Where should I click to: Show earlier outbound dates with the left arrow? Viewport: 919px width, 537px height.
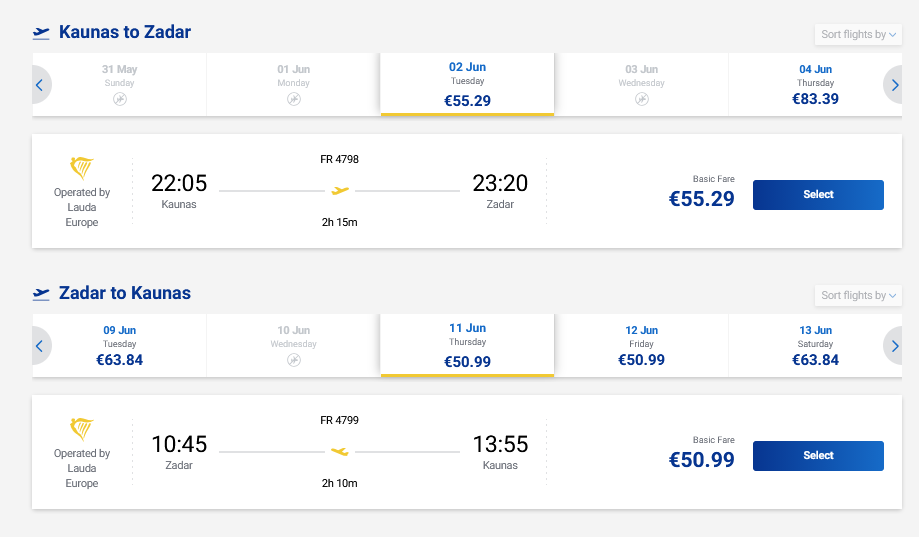pos(40,85)
